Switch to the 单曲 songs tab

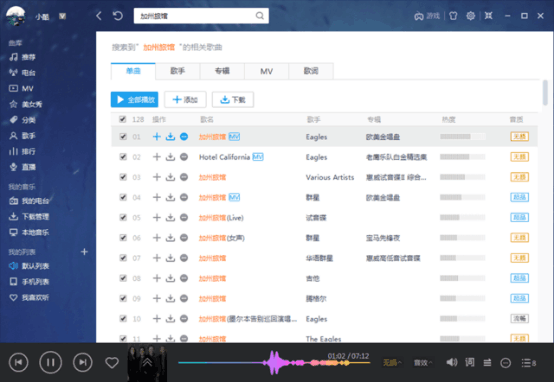click(x=133, y=71)
